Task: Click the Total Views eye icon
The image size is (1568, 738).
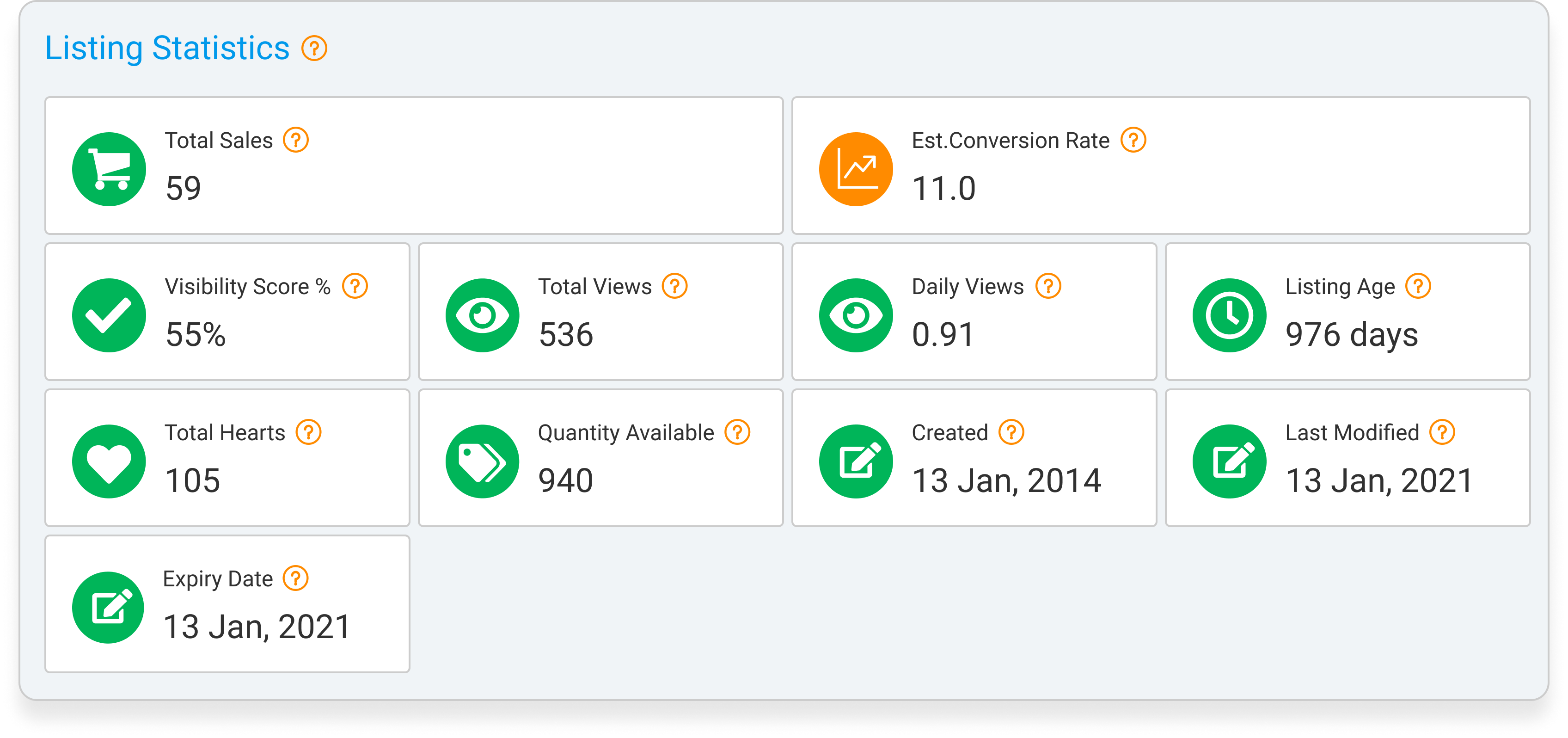Action: (x=482, y=315)
